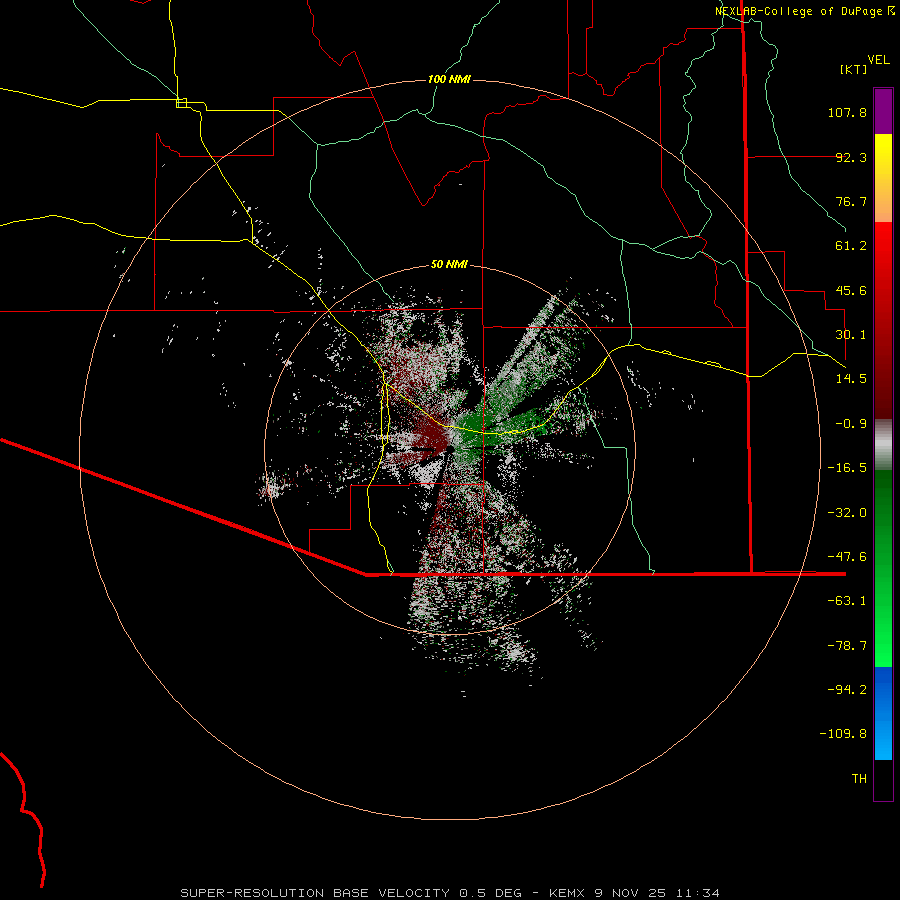Click the KEMX 9 NOV 25 11:34 timestamp
This screenshot has height=900, width=900.
(634, 893)
